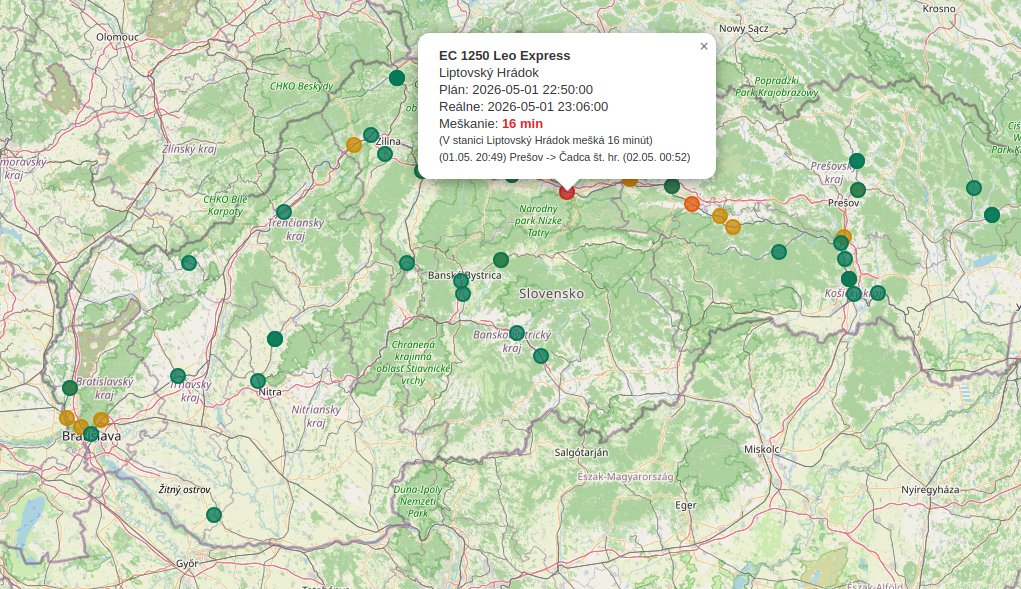The height and width of the screenshot is (589, 1021).
Task: Select lower green marker at Banská Bystrica
Action: (x=463, y=294)
